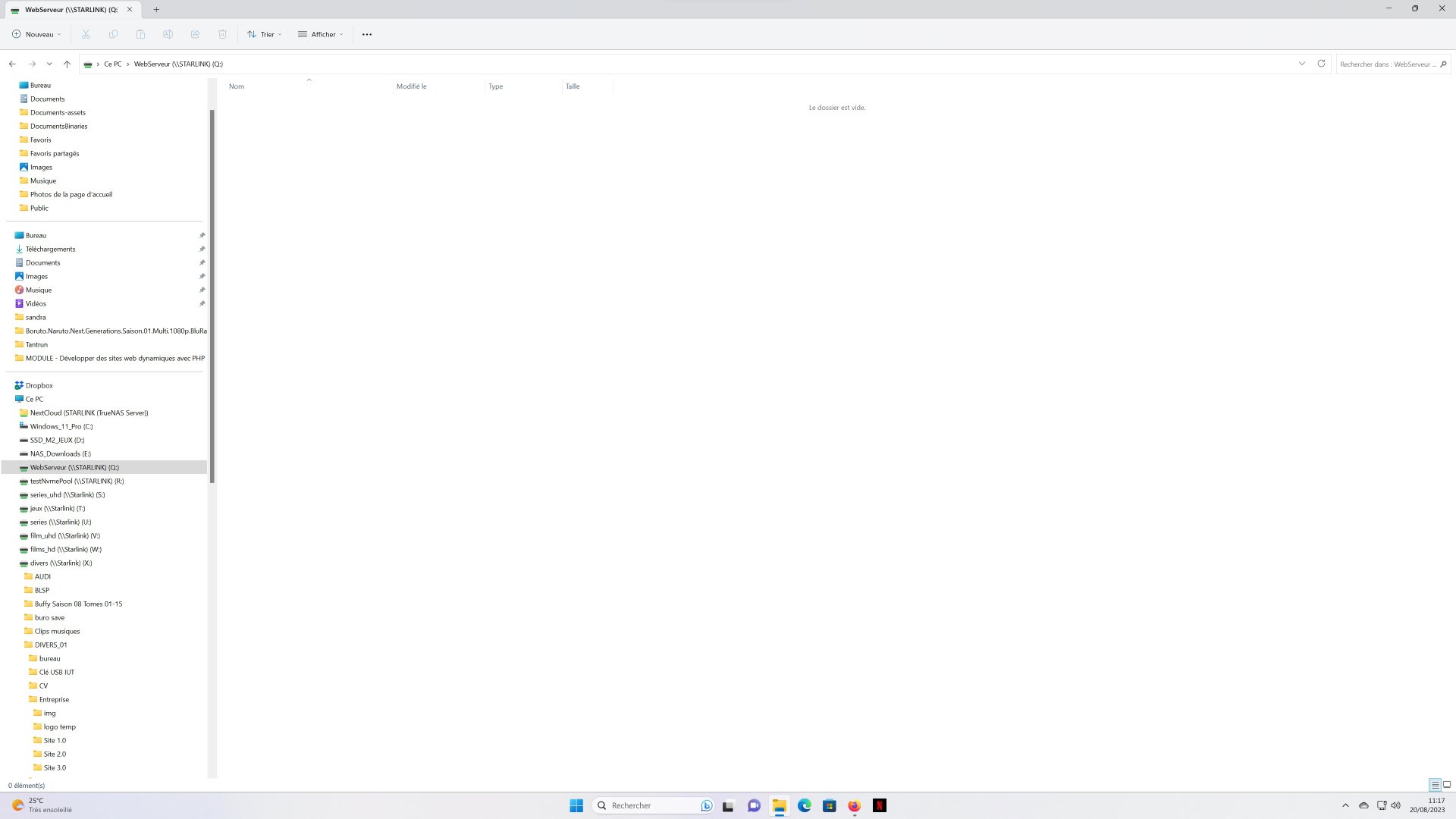Open the Trier sort dropdown
1456x819 pixels.
point(265,34)
